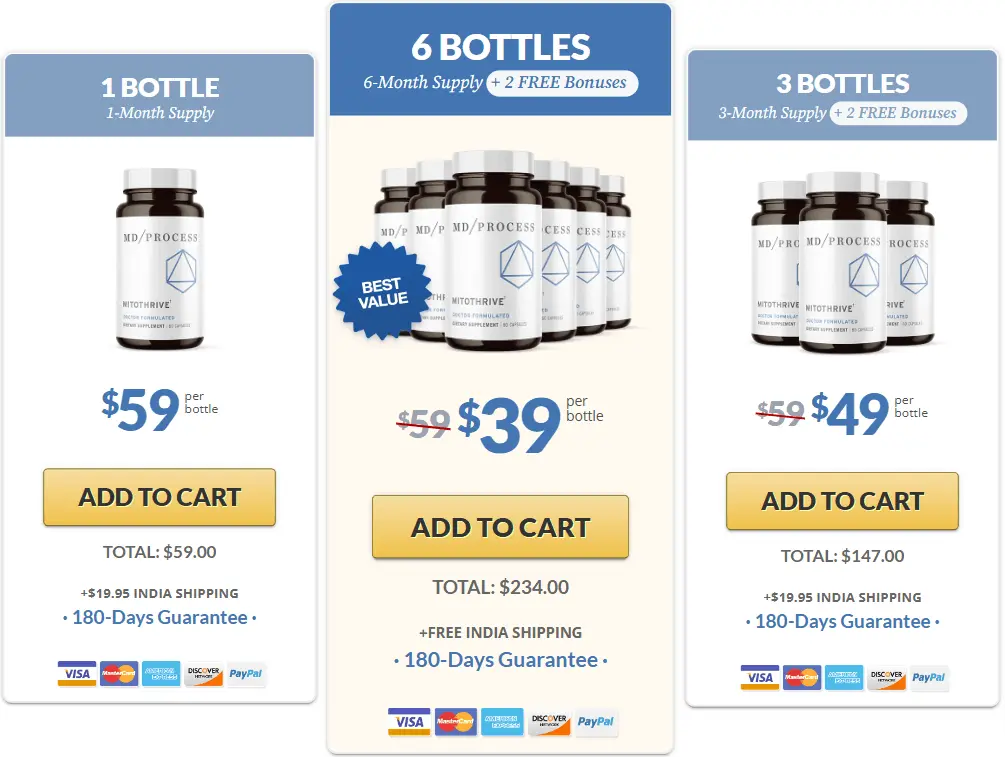Click 180-Days Guarantee under 1 Bottle

160,617
